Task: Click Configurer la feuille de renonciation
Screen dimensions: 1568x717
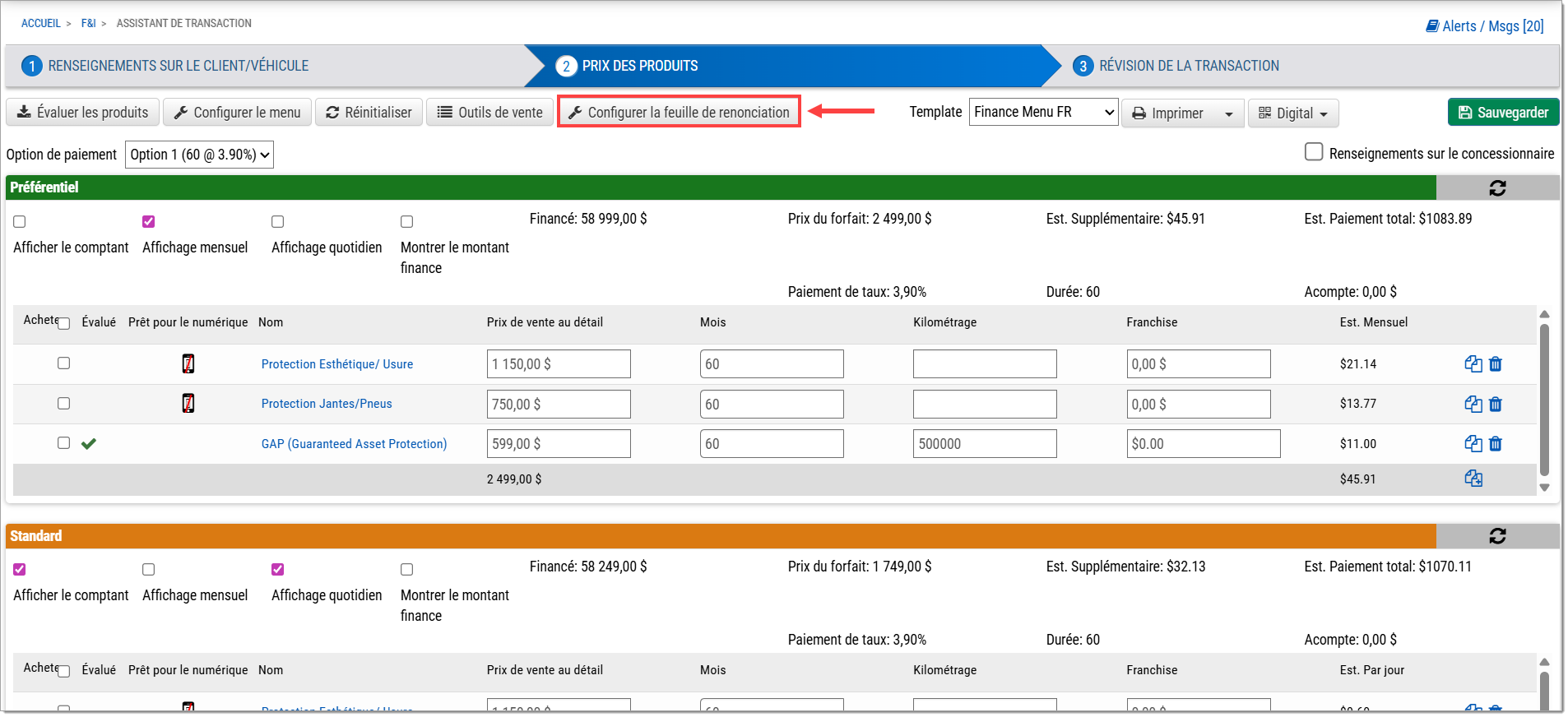Action: point(679,113)
